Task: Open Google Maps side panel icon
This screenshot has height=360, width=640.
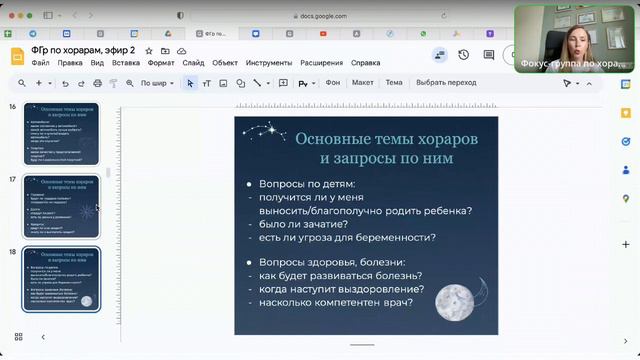Action: tap(626, 199)
